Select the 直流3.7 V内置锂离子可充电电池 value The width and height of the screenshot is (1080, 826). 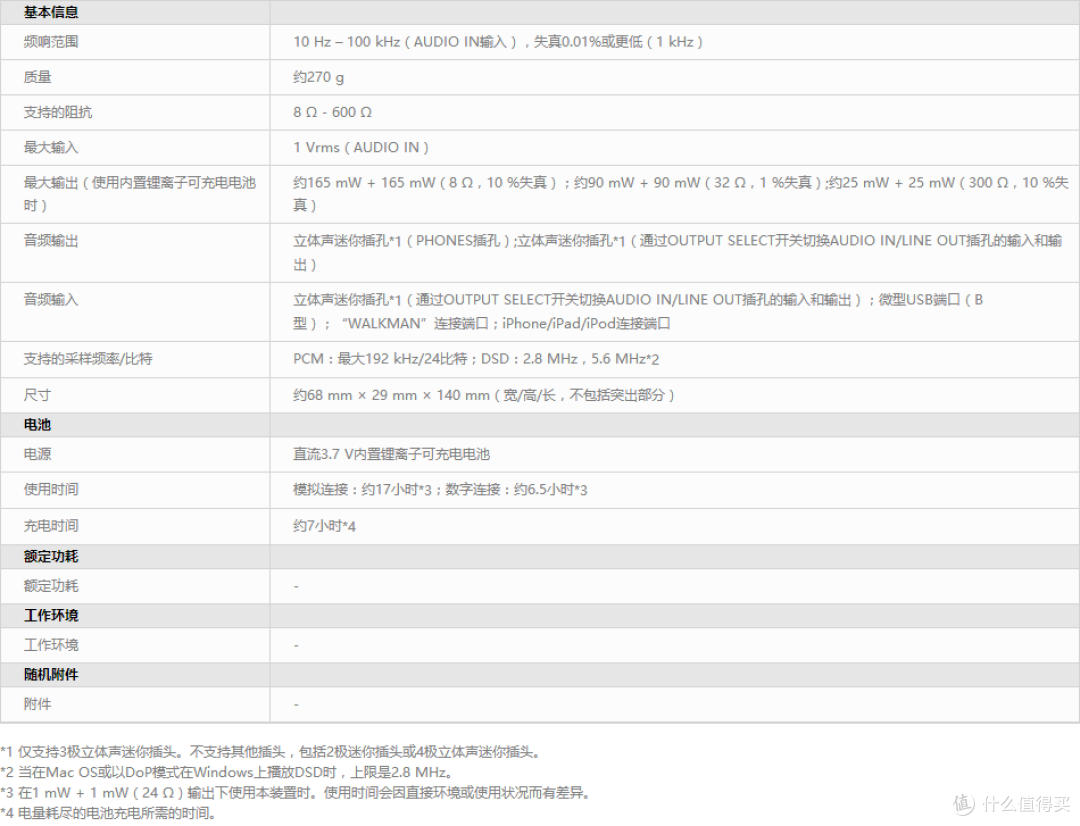(391, 455)
